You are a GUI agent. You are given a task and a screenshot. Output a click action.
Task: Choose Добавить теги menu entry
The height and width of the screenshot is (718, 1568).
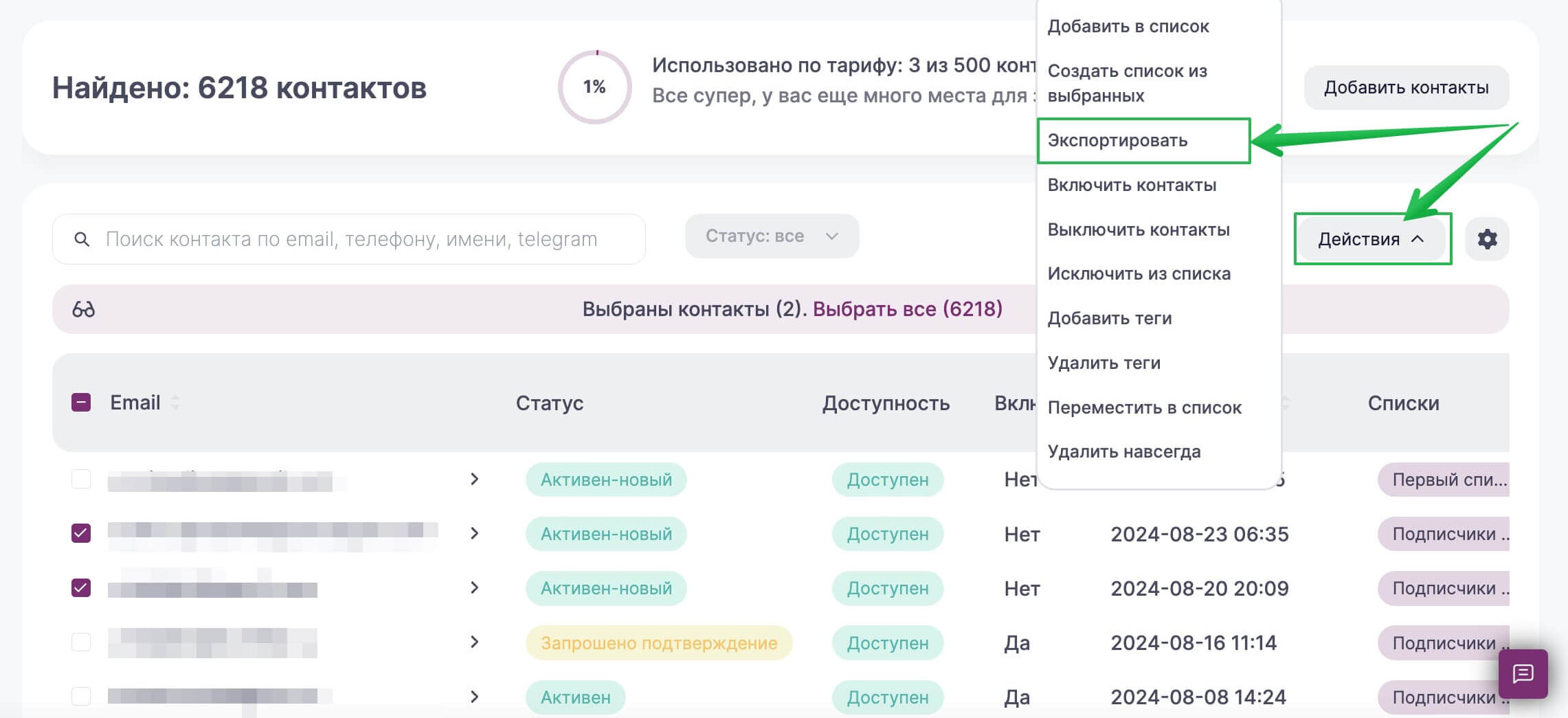[1110, 318]
